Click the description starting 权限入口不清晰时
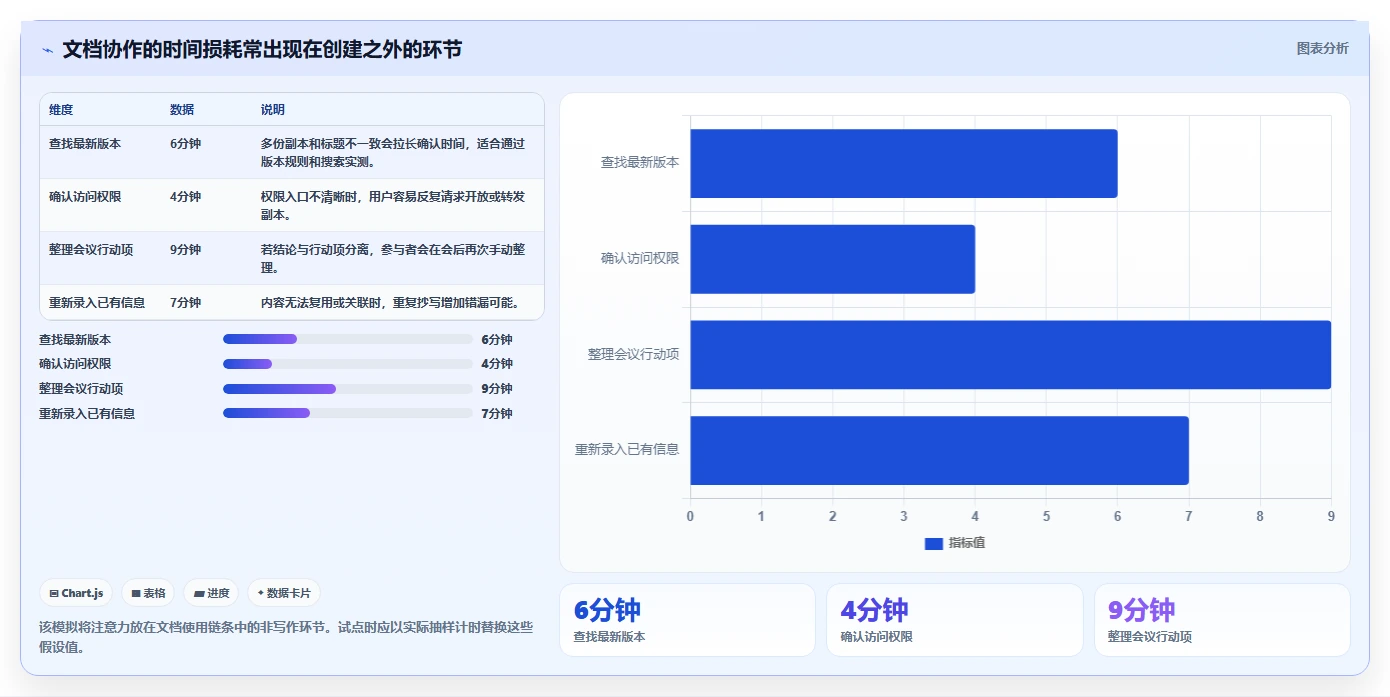Screen dimensions: 1390x697 point(393,206)
